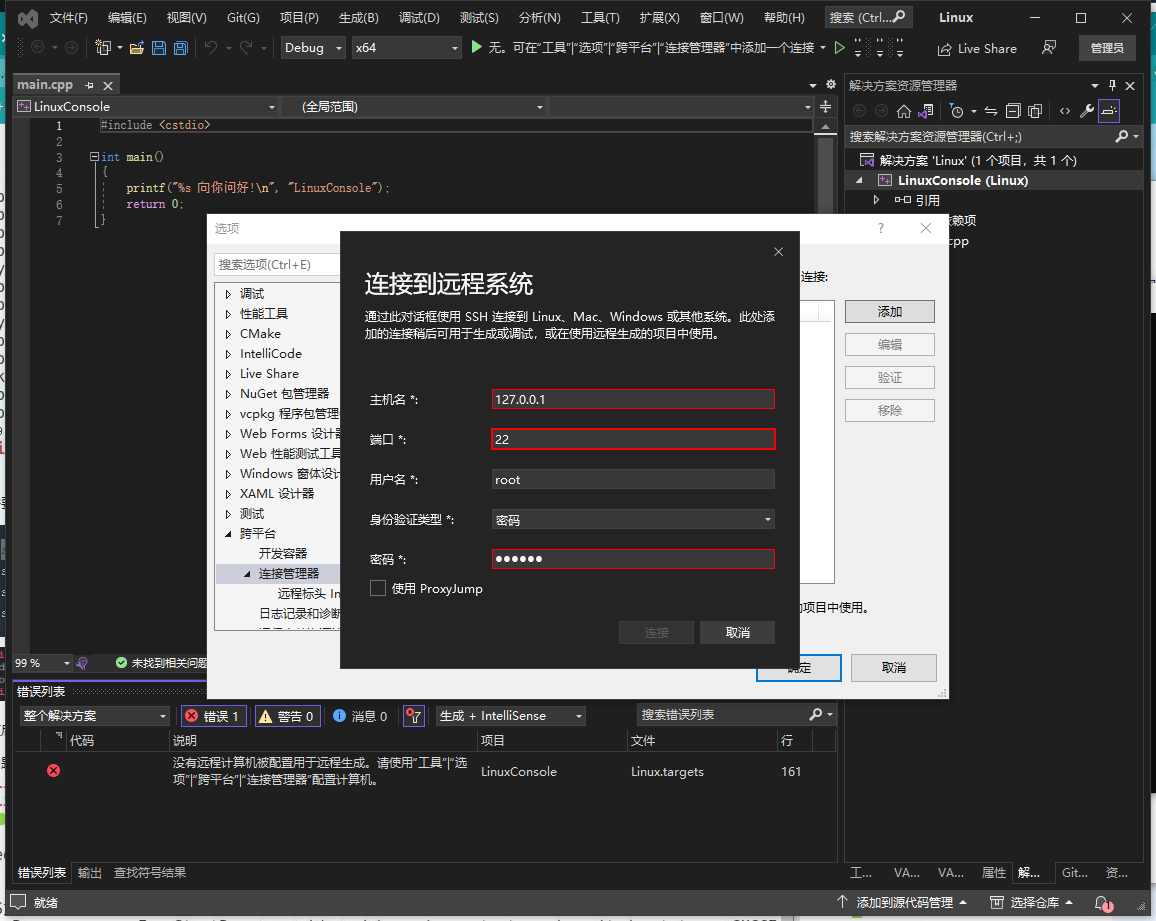Click the Start Without Debugging outline play icon

(839, 48)
